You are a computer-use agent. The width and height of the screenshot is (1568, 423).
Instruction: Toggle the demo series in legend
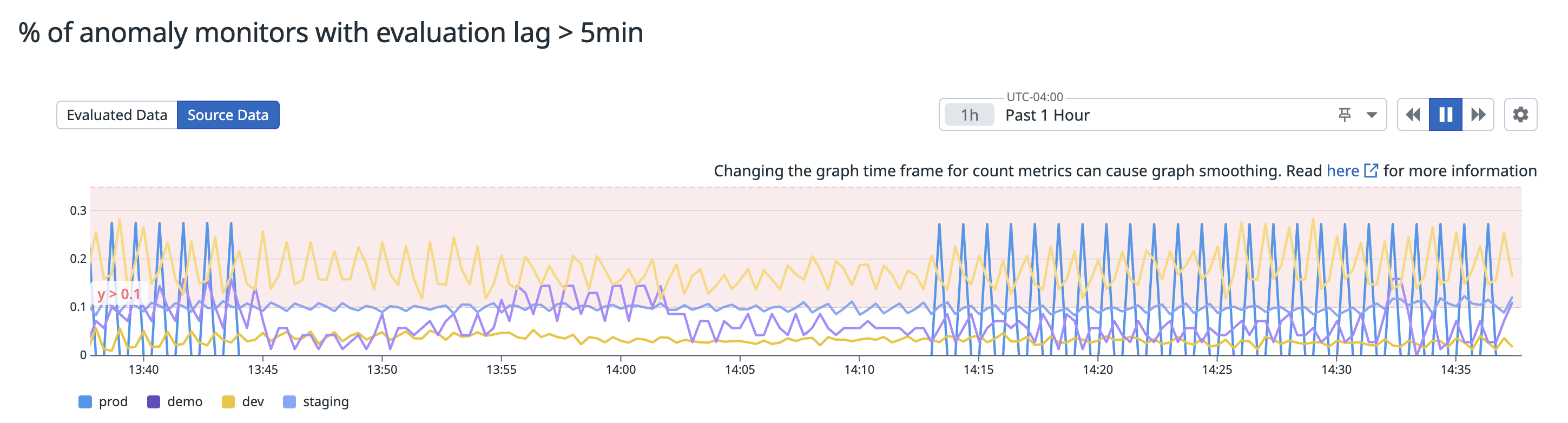coord(185,402)
